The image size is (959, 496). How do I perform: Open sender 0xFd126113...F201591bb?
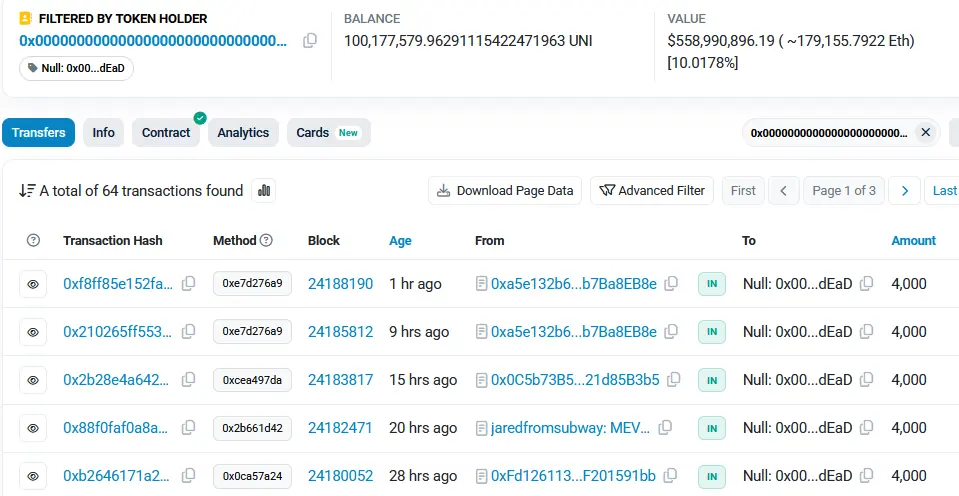pos(573,476)
